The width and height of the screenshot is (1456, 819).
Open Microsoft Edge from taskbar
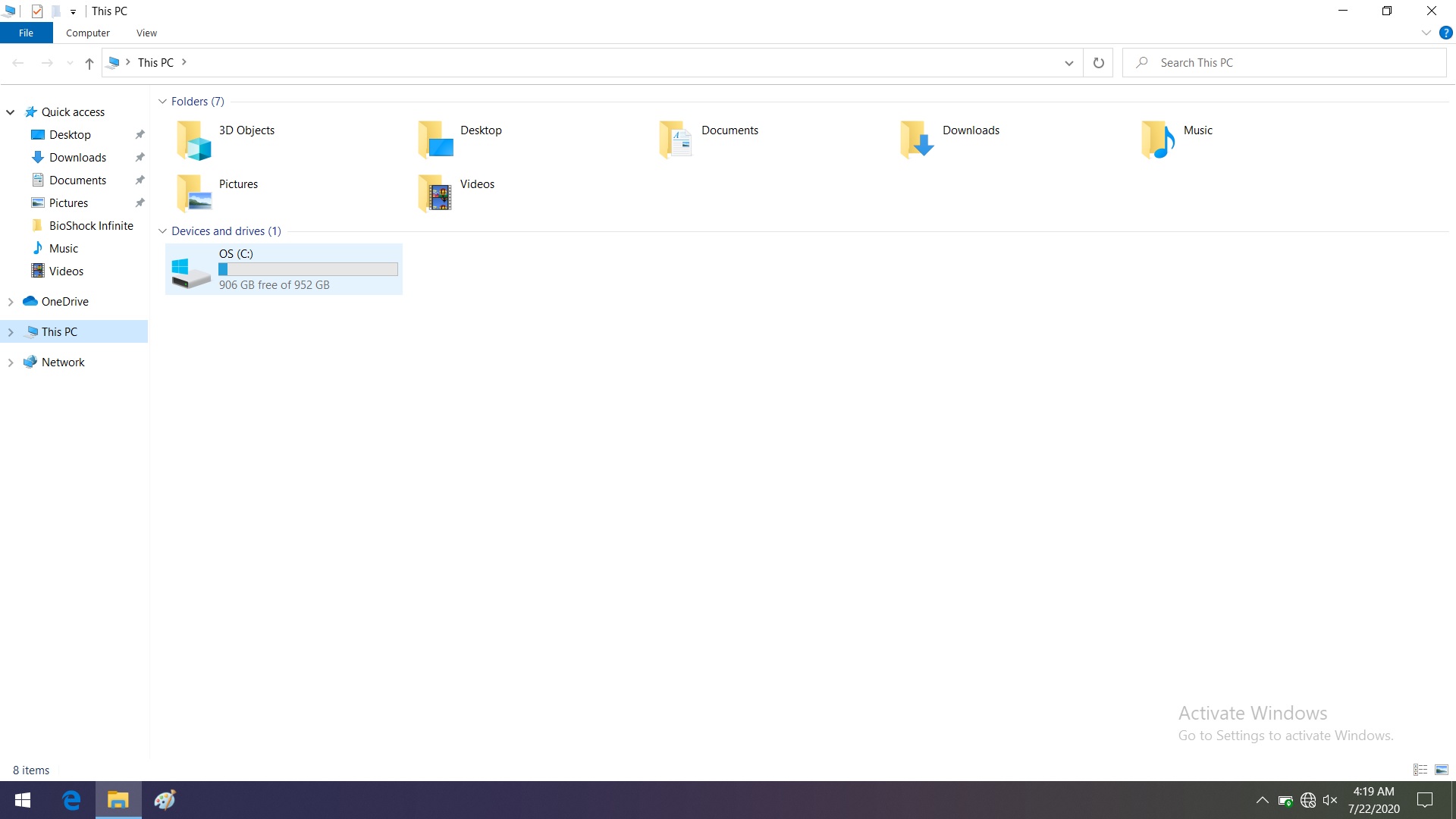click(x=71, y=800)
